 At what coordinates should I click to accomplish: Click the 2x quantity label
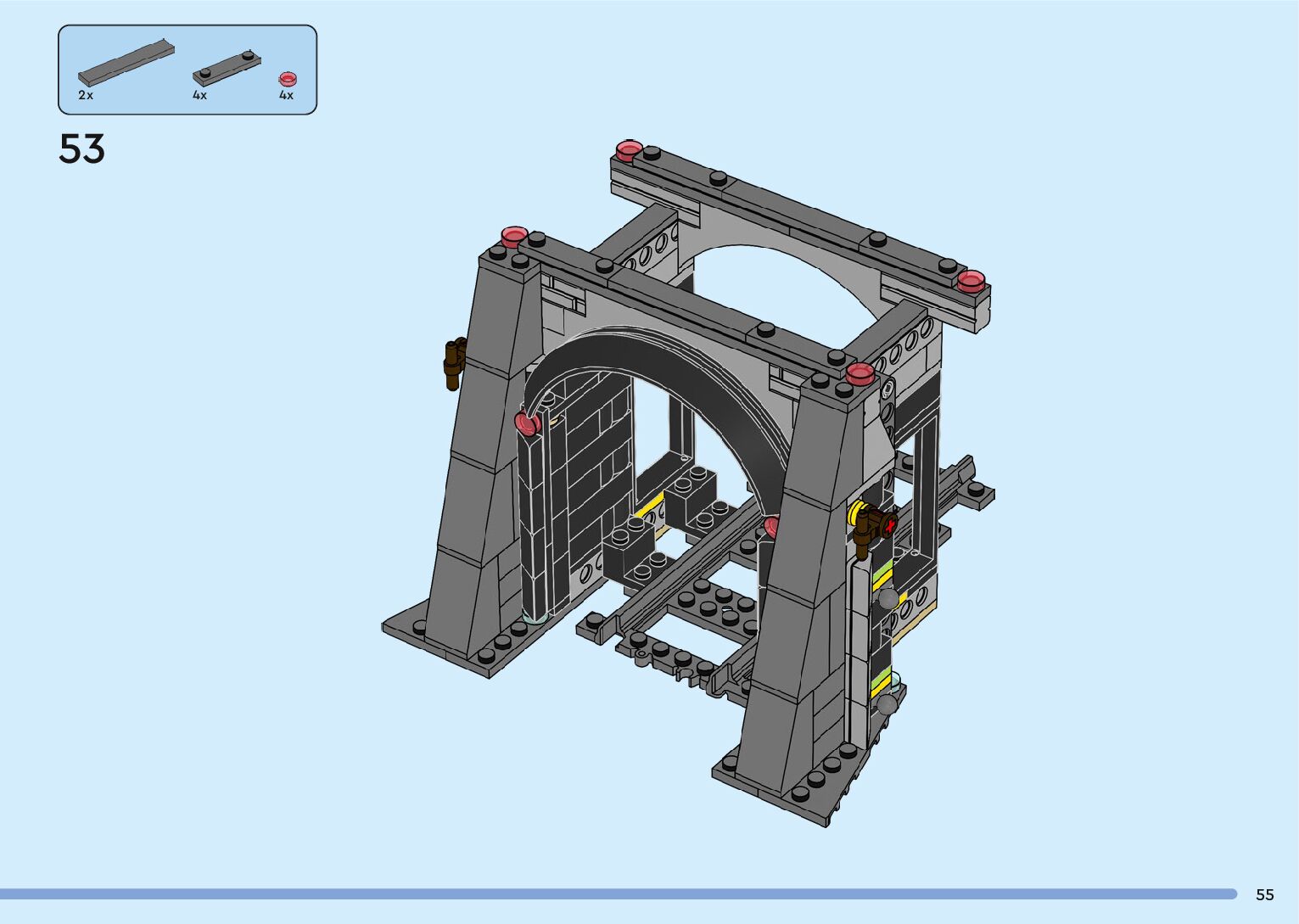pos(86,96)
